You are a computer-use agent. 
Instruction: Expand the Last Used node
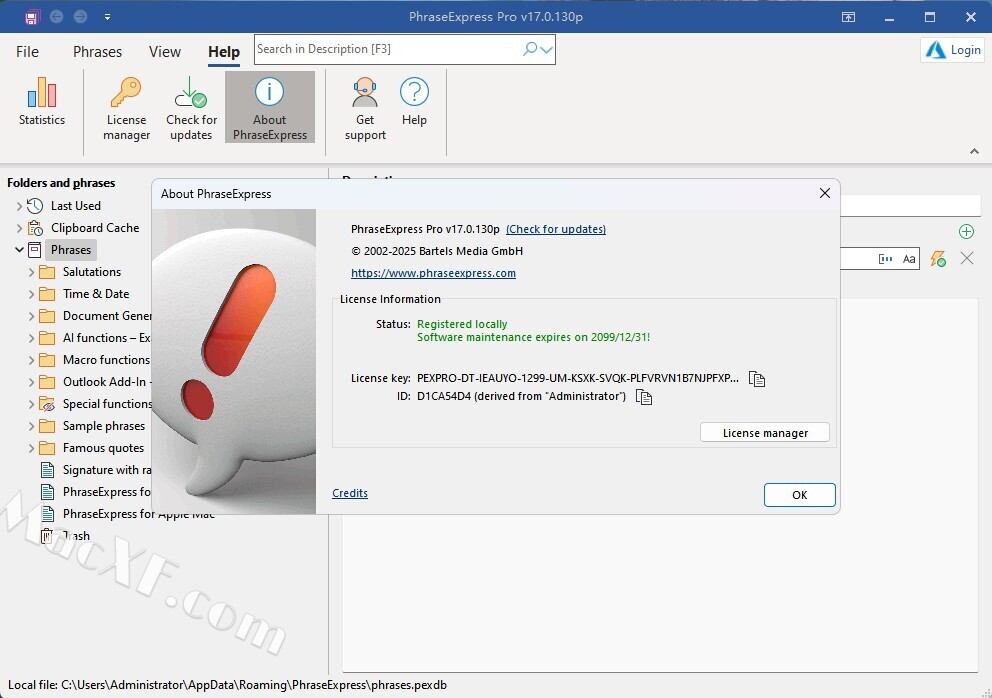click(x=19, y=206)
